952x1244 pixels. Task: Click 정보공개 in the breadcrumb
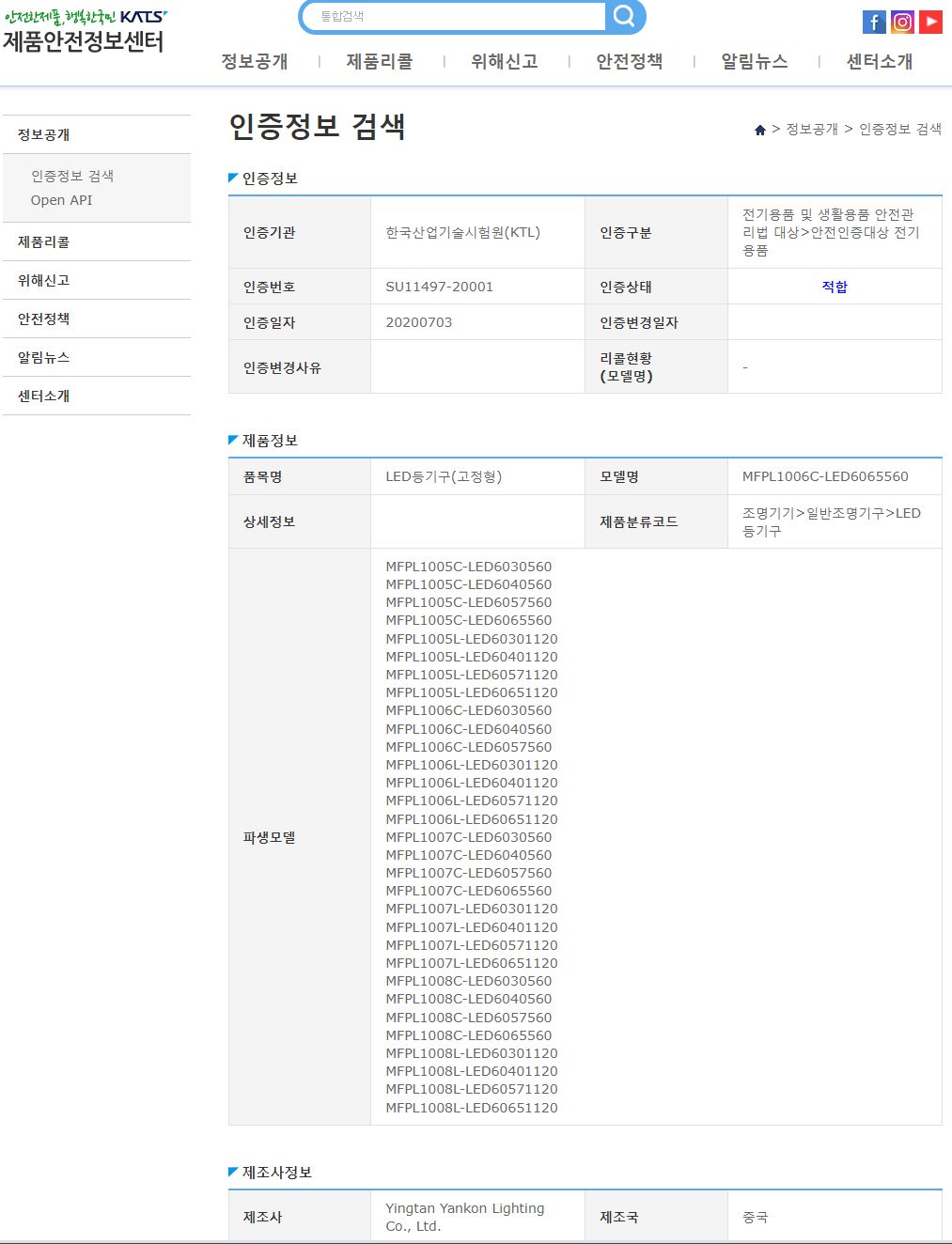812,129
